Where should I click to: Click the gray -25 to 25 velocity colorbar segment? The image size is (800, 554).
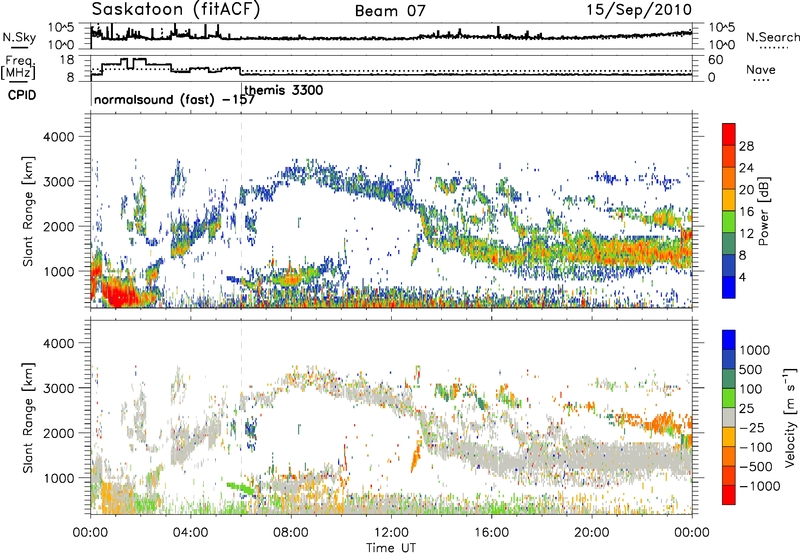click(729, 418)
